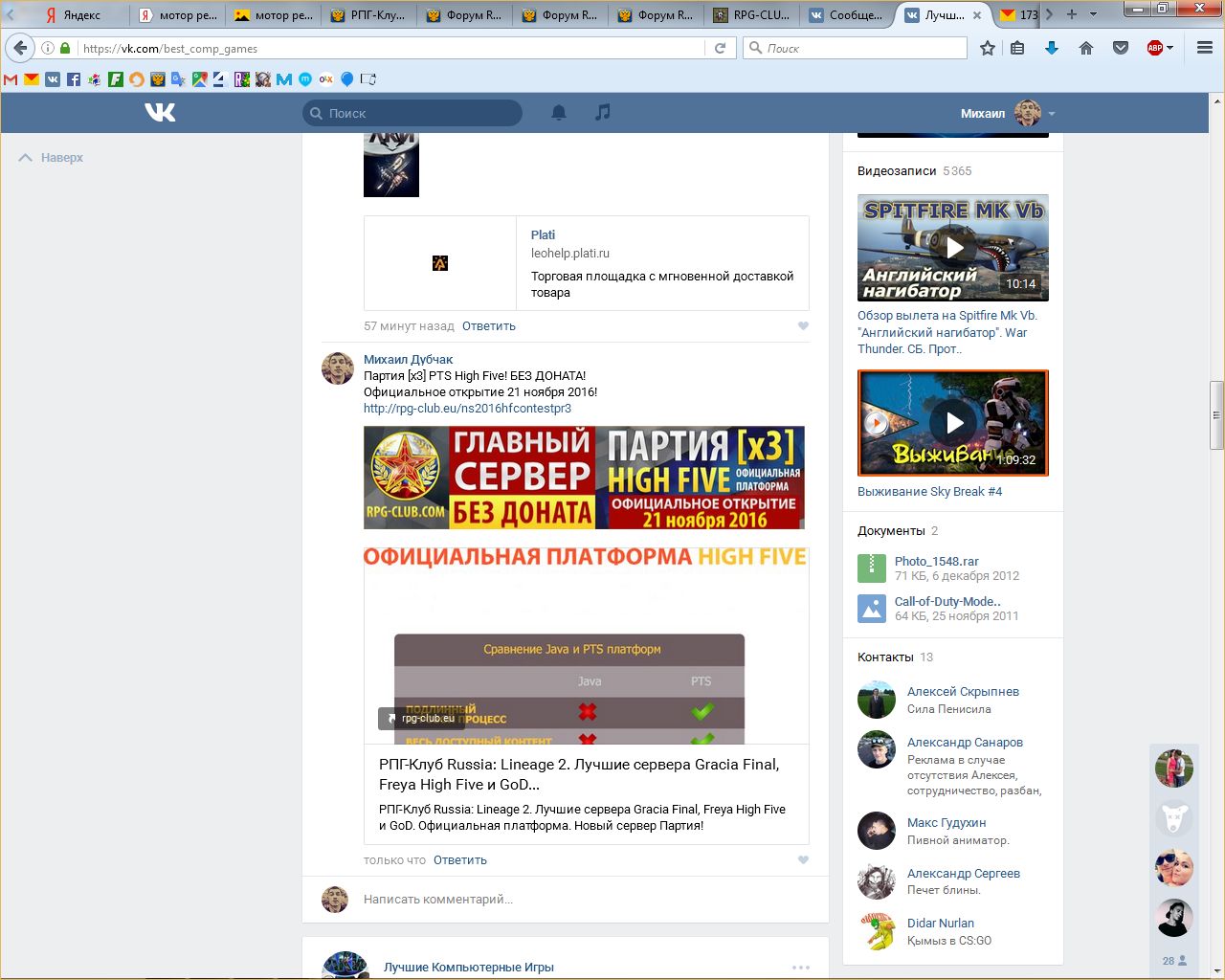Play the Spitfire Mk Vb video
The image size is (1225, 980).
(x=953, y=248)
